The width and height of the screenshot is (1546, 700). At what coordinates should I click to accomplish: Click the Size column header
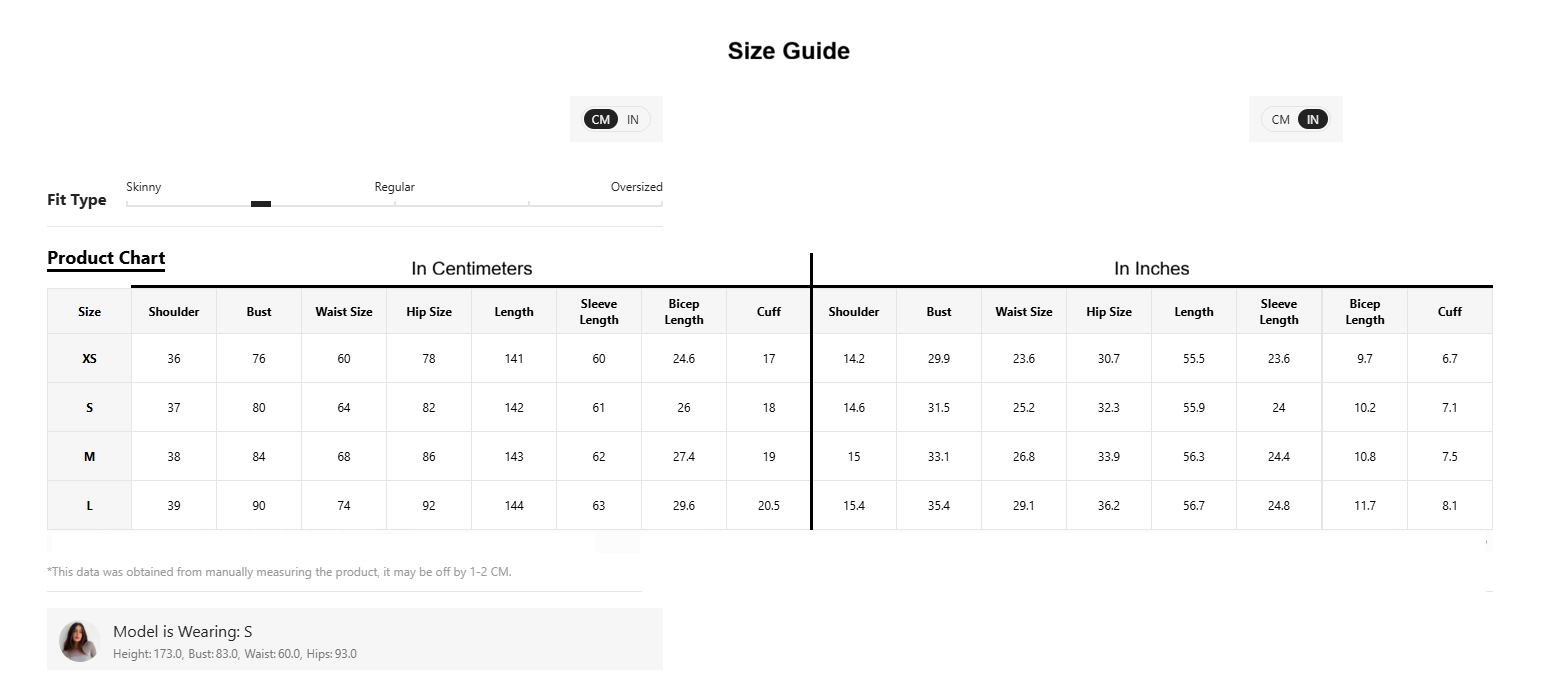[x=89, y=312]
